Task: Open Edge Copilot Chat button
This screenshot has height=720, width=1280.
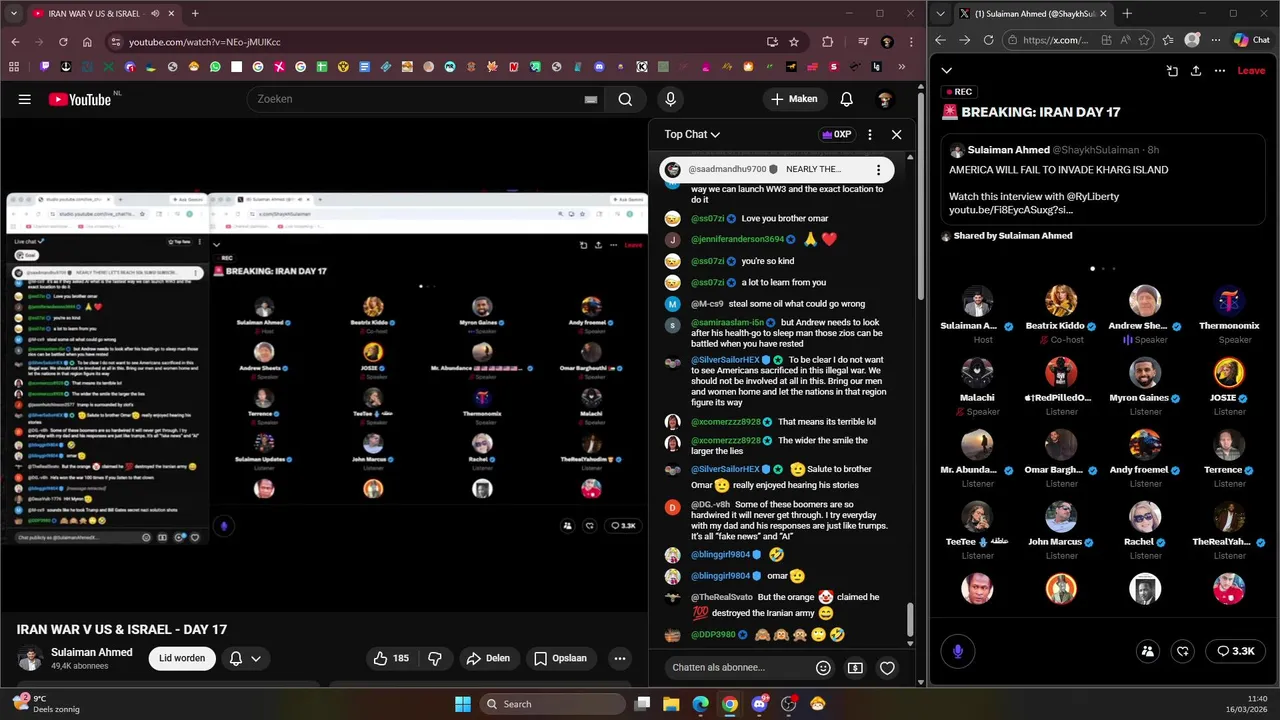Action: [1251, 40]
